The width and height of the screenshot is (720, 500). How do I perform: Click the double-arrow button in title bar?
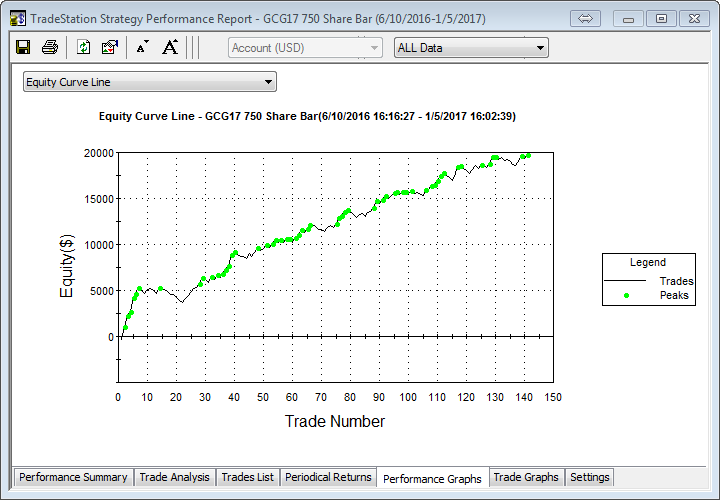585,18
